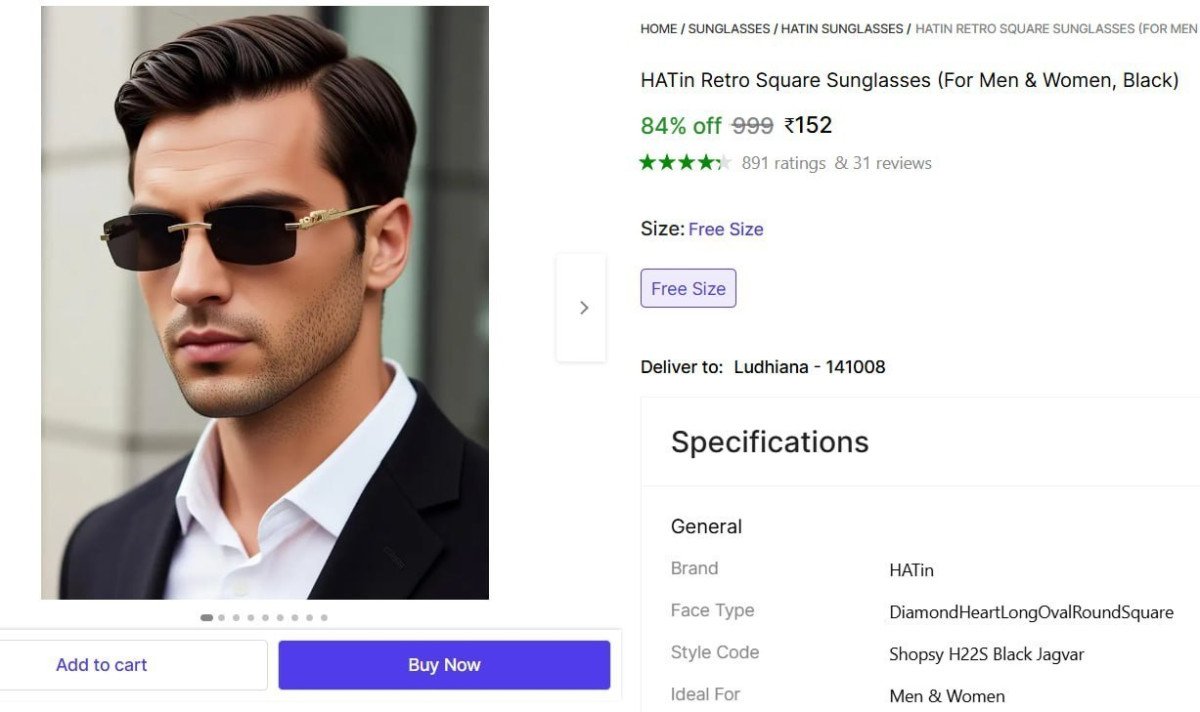
Task: Click the last carousel dot indicator
Action: click(324, 617)
